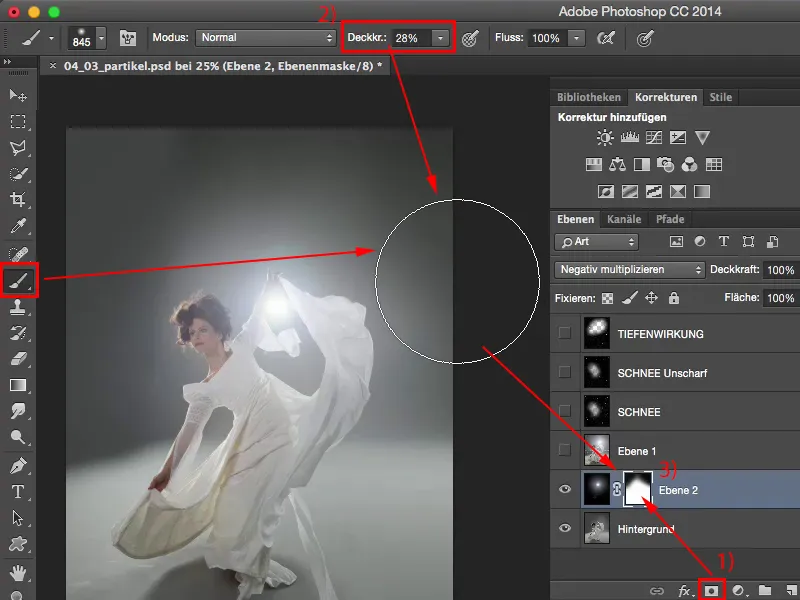Select the Eraser tool
The width and height of the screenshot is (800, 600).
tap(18, 359)
